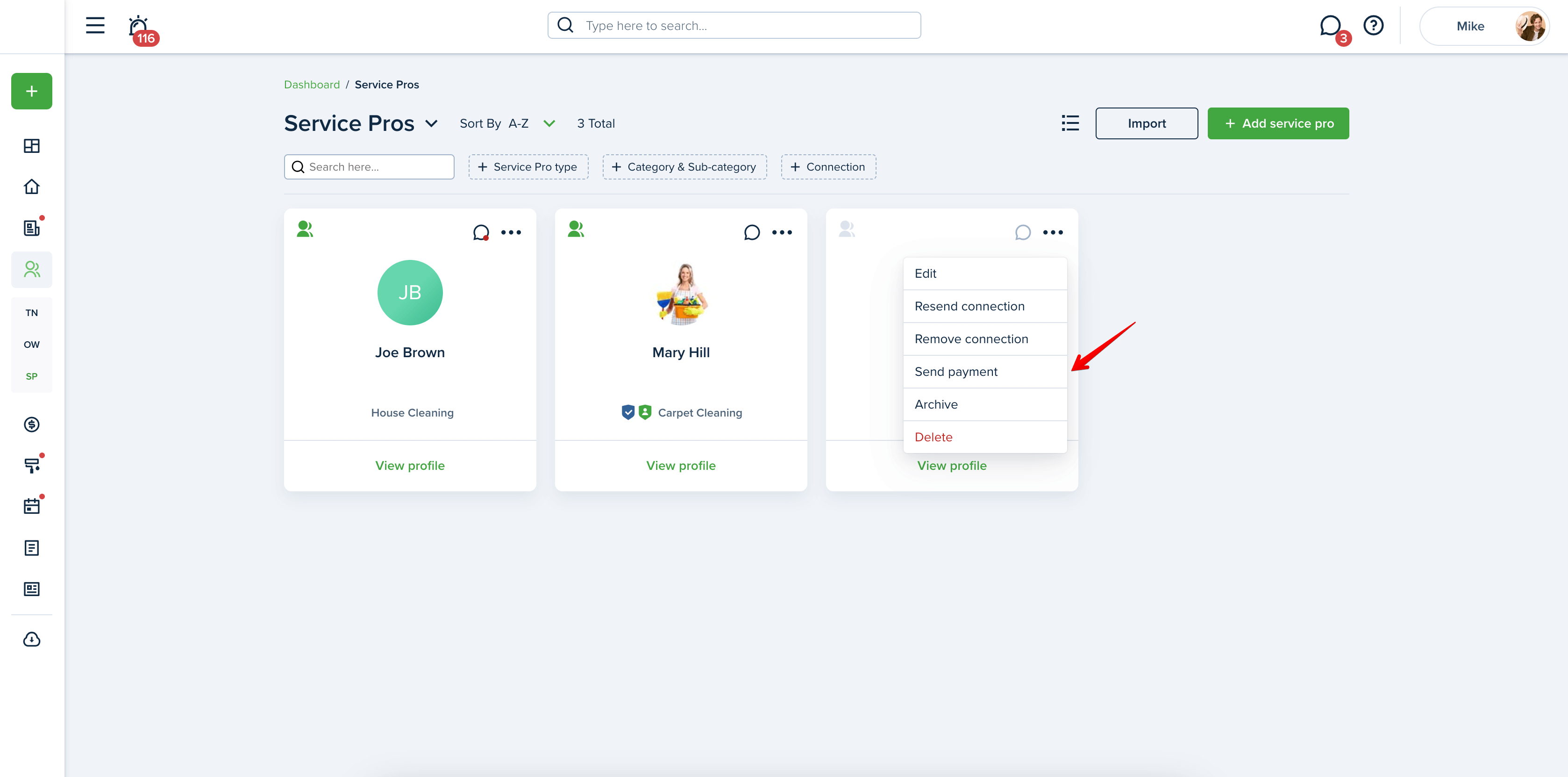The width and height of the screenshot is (1568, 777).
Task: Open the building listings icon in sidebar
Action: (32, 228)
